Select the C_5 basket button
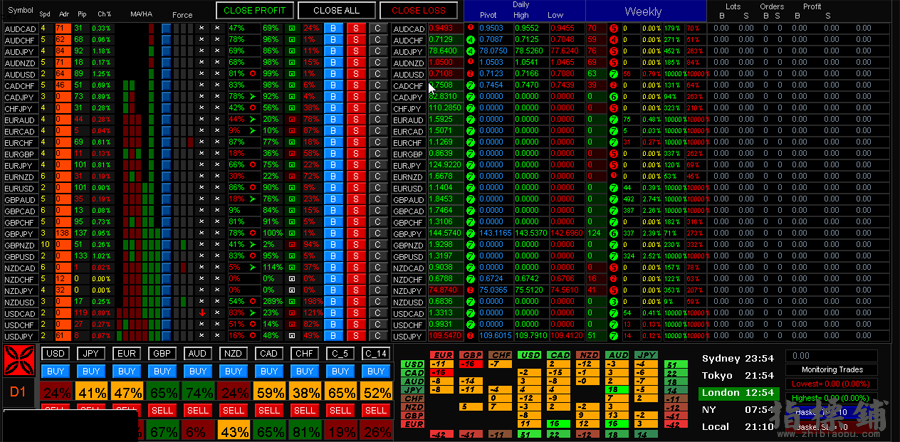900x442 pixels. tap(340, 354)
